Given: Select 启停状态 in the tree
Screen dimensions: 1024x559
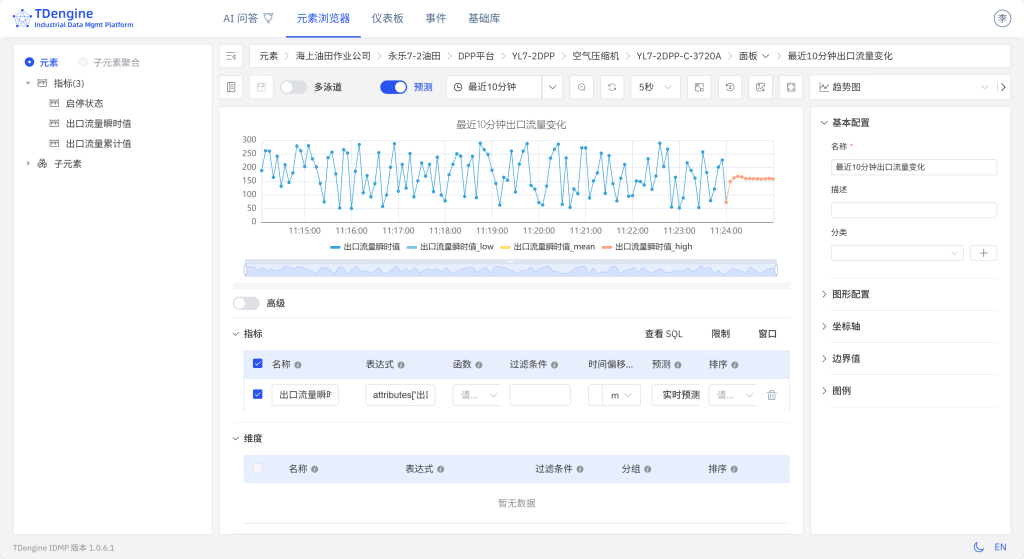Looking at the screenshot, I should click(84, 103).
